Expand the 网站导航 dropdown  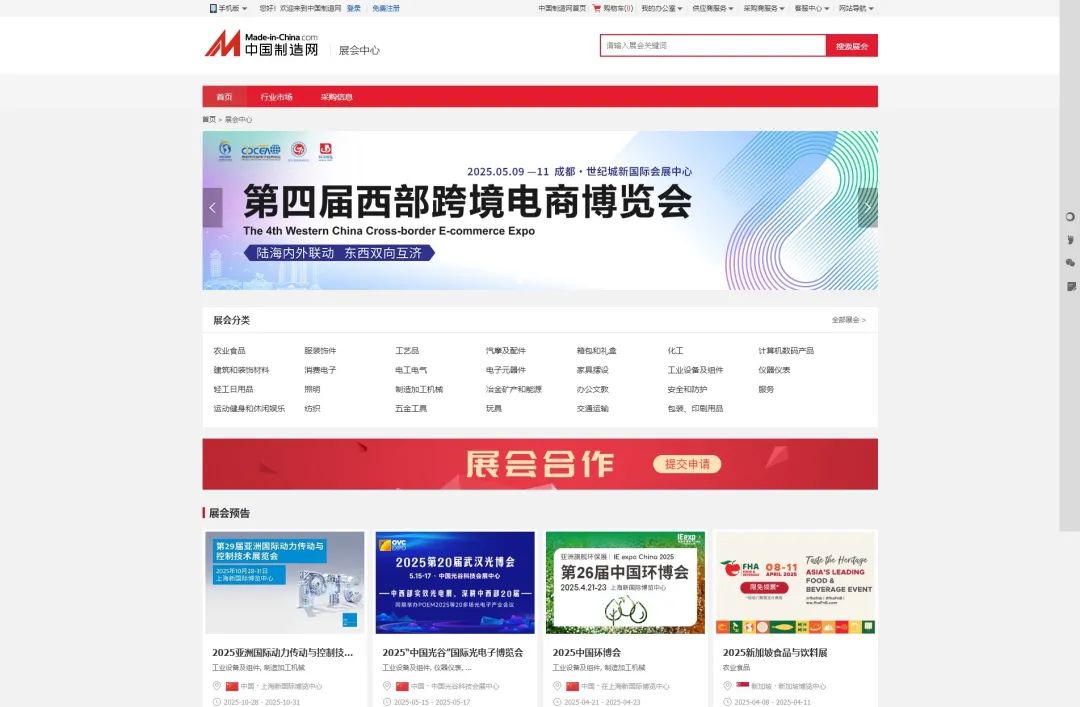(x=856, y=8)
